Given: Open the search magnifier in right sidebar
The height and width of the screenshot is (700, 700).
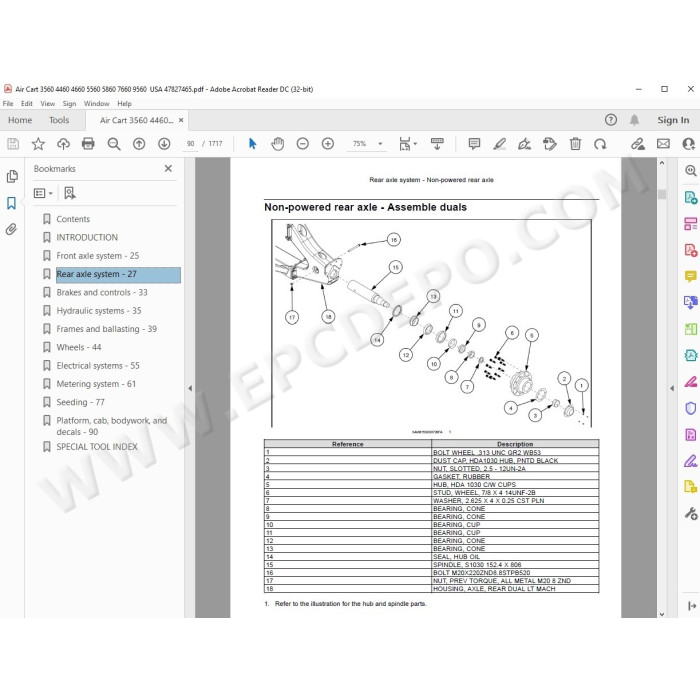Looking at the screenshot, I should pos(690,171).
